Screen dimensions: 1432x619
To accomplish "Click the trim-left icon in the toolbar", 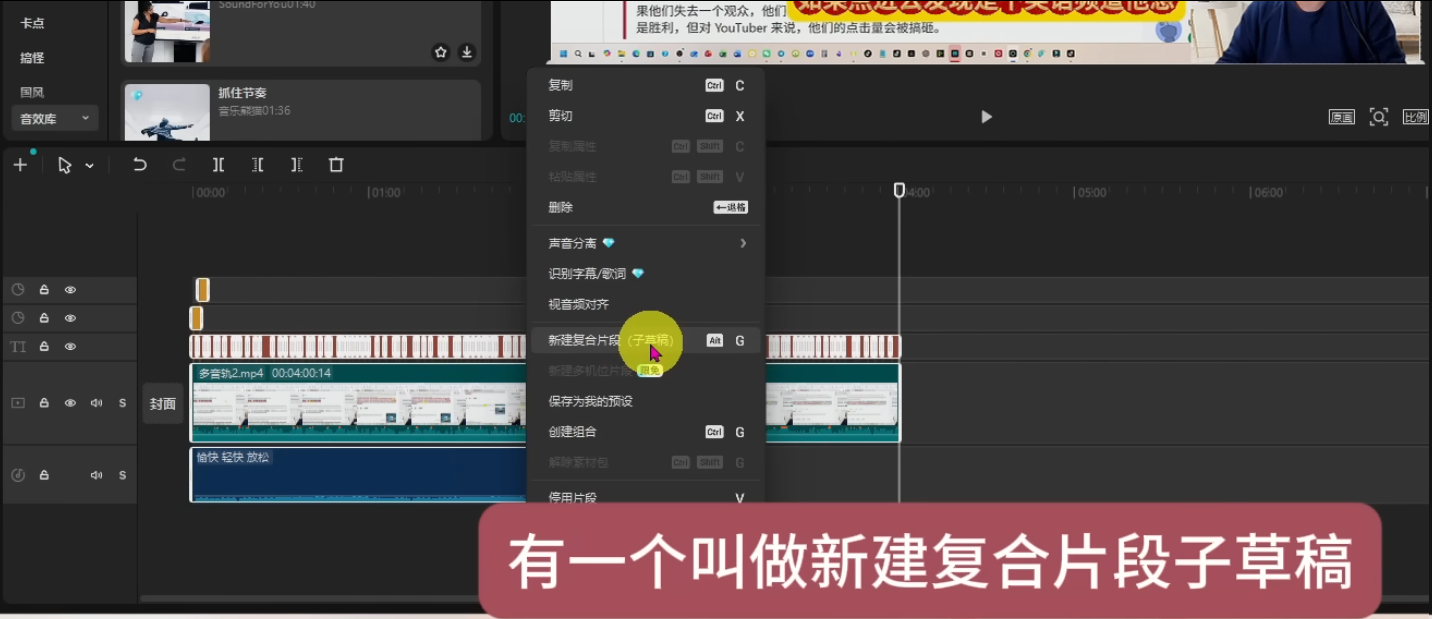I will [x=256, y=165].
